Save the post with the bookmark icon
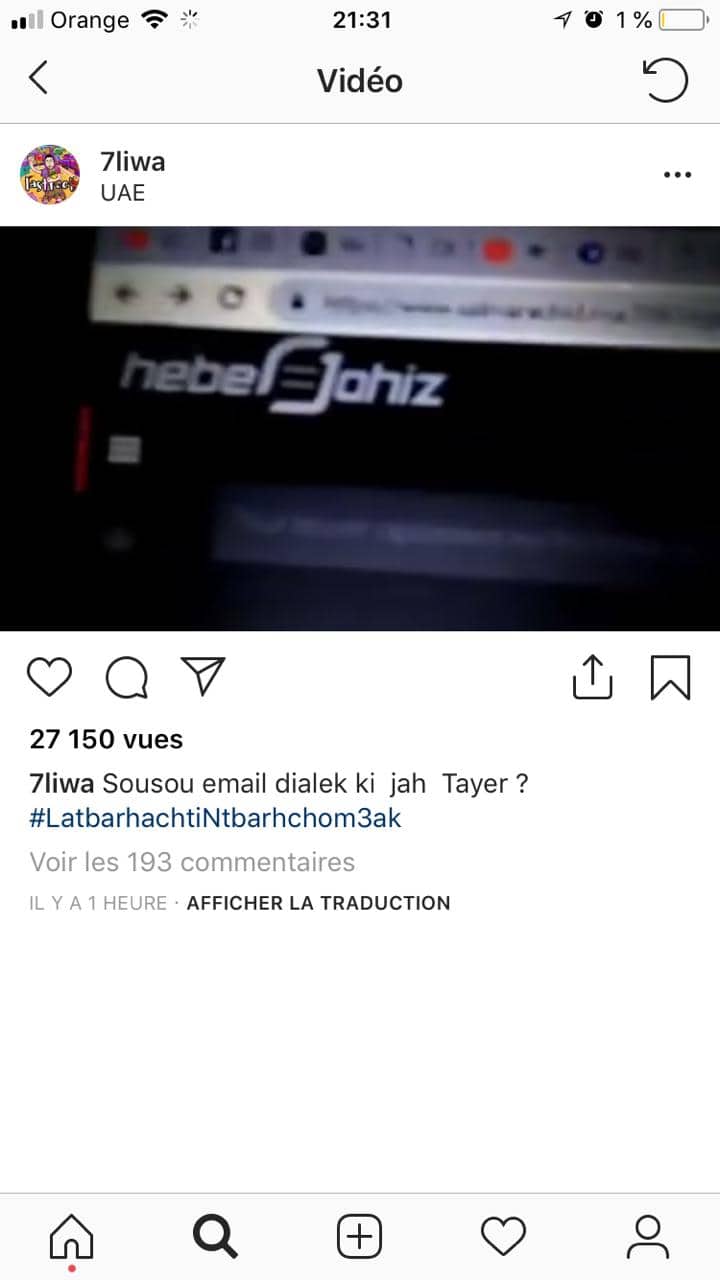 tap(670, 677)
